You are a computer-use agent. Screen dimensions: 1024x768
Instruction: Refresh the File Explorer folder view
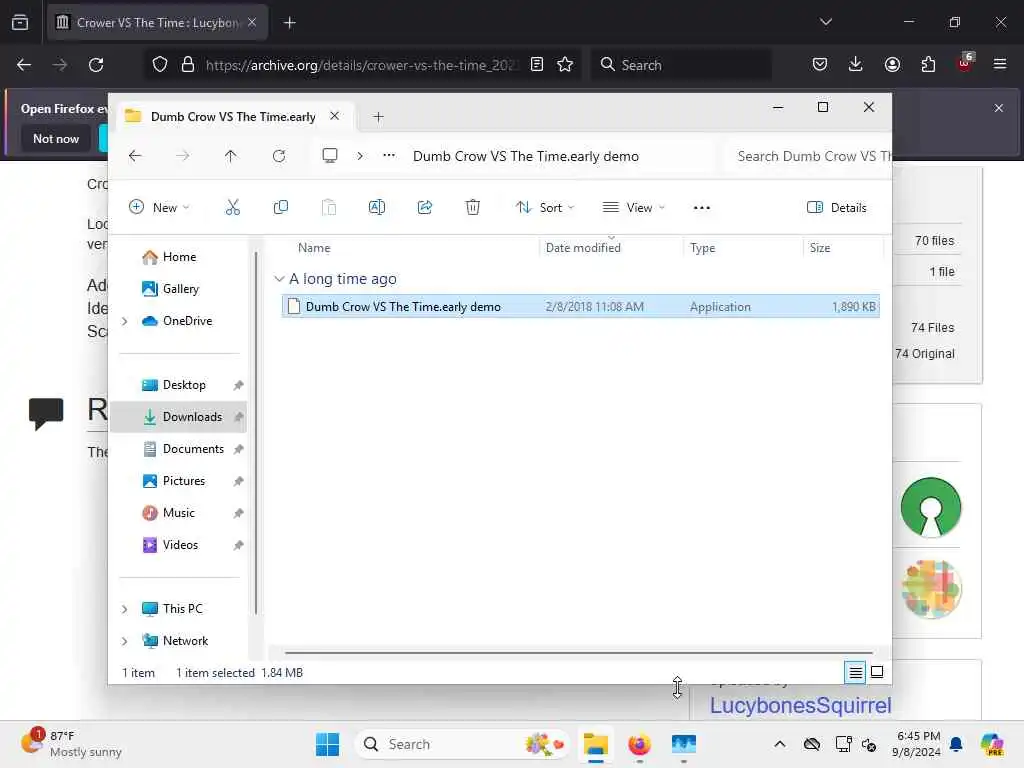(279, 156)
